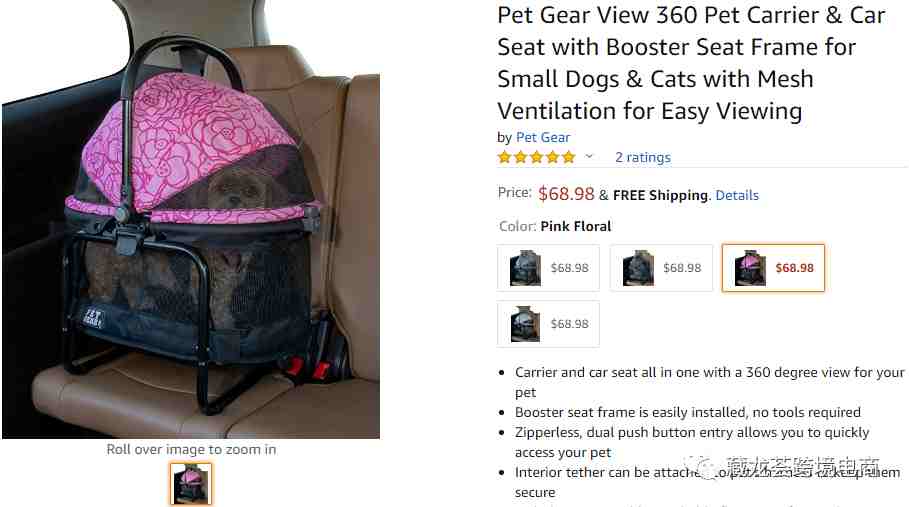Select the fourth color swatch on second row

[548, 323]
